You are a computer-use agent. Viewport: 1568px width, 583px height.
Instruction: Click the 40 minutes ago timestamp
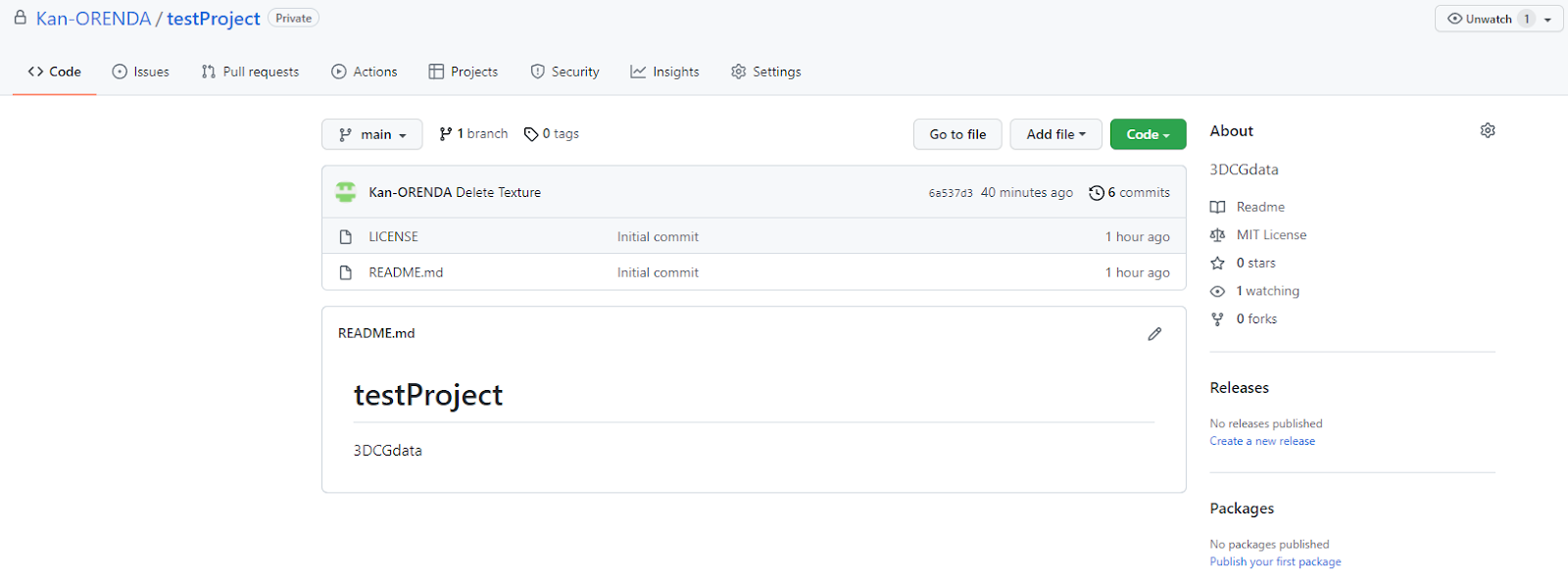coord(1027,193)
